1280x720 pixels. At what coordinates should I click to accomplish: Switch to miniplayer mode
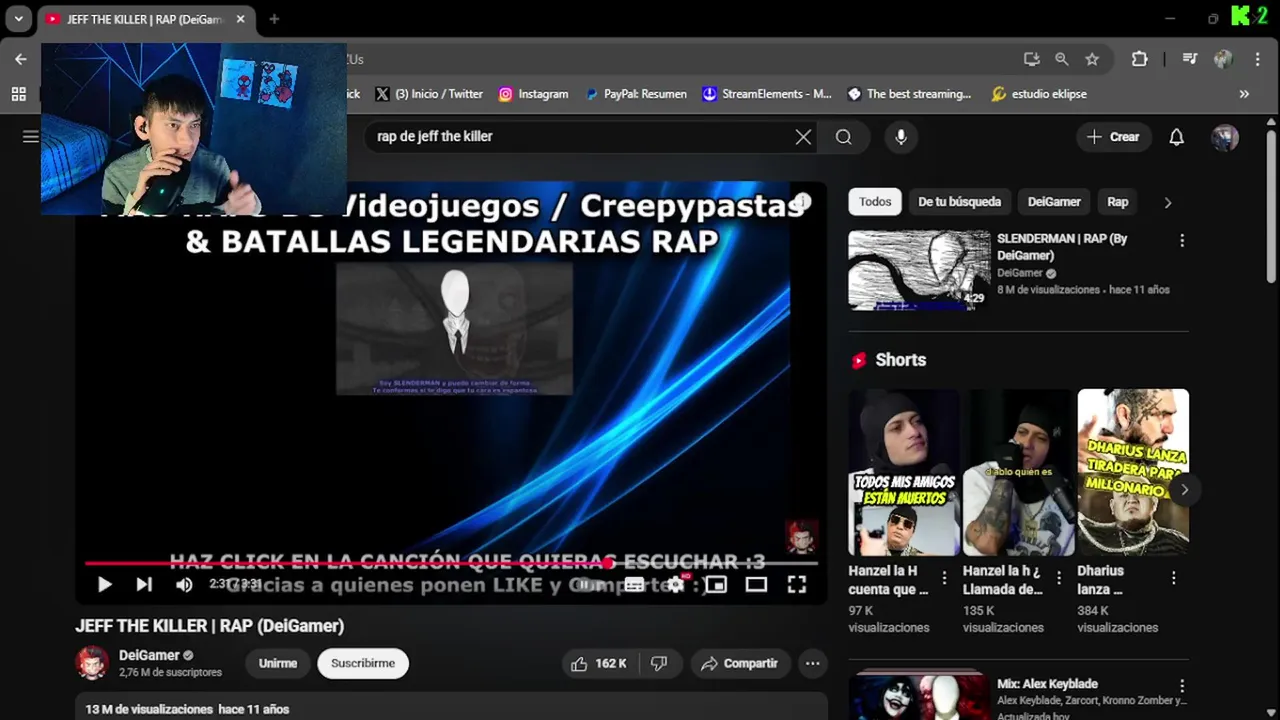coord(716,585)
